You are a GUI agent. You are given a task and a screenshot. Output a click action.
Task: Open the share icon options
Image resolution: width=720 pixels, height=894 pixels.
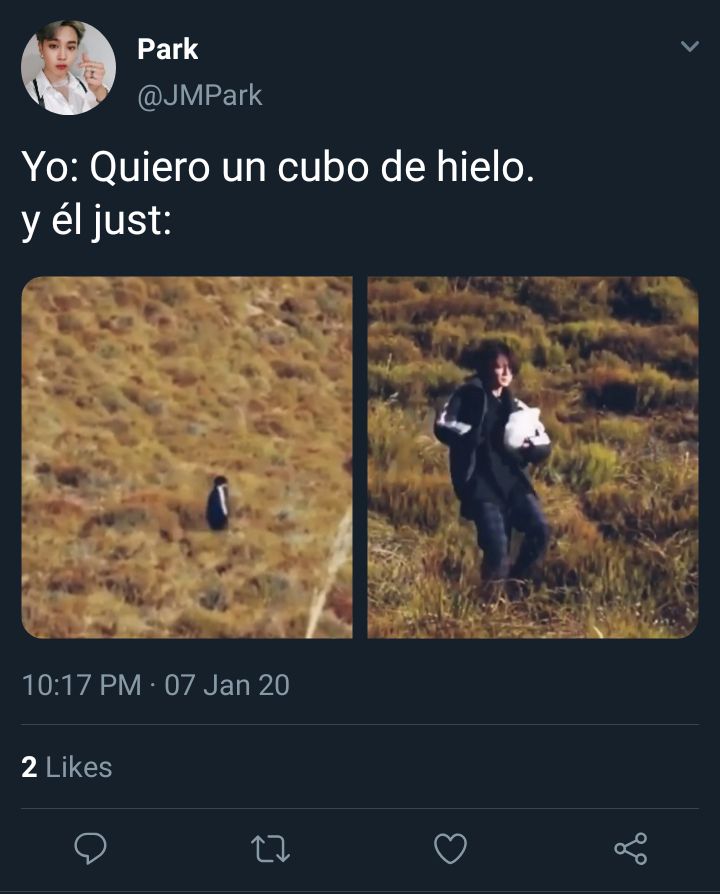(630, 848)
